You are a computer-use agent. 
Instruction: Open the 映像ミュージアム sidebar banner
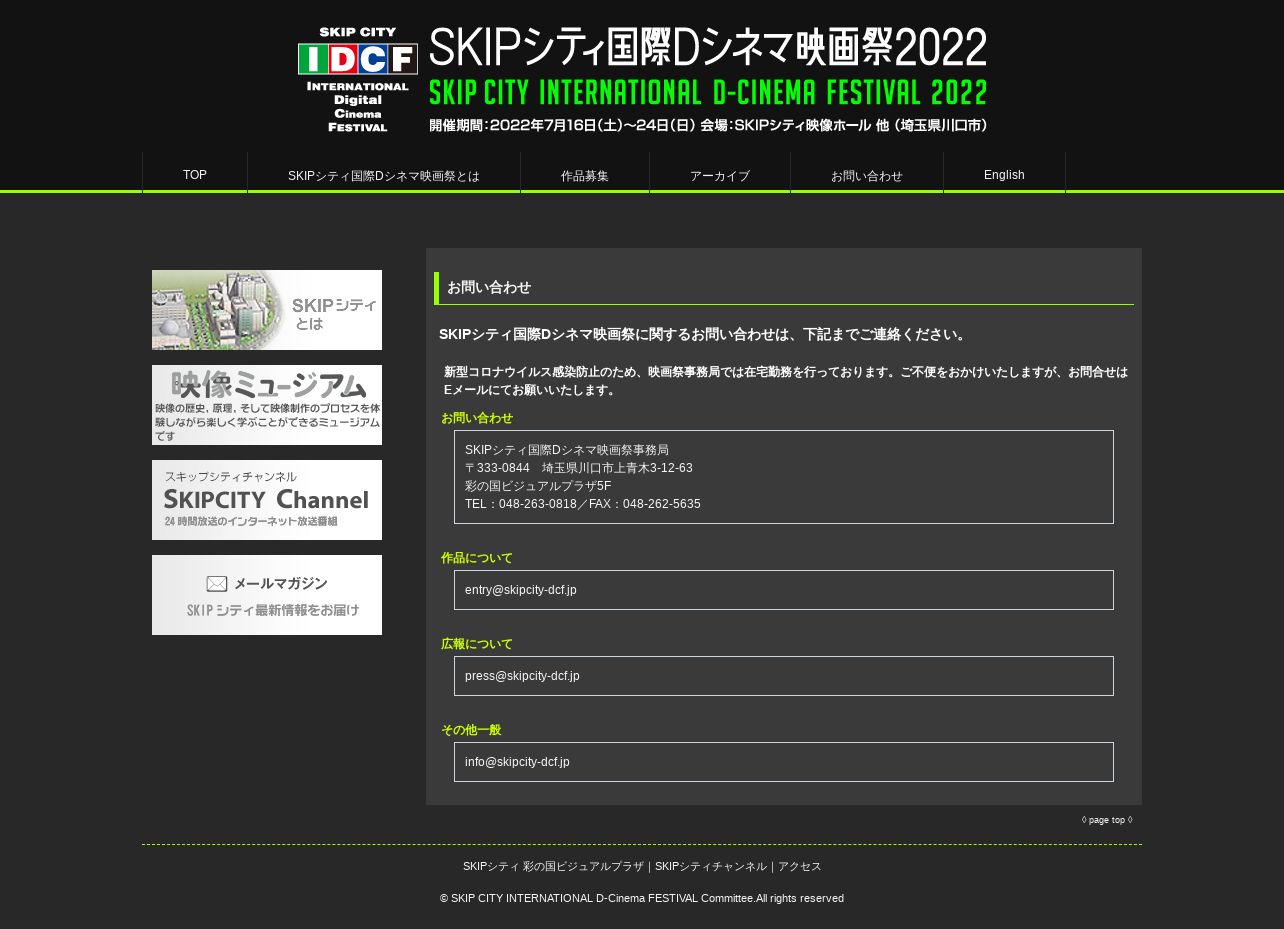click(x=267, y=405)
